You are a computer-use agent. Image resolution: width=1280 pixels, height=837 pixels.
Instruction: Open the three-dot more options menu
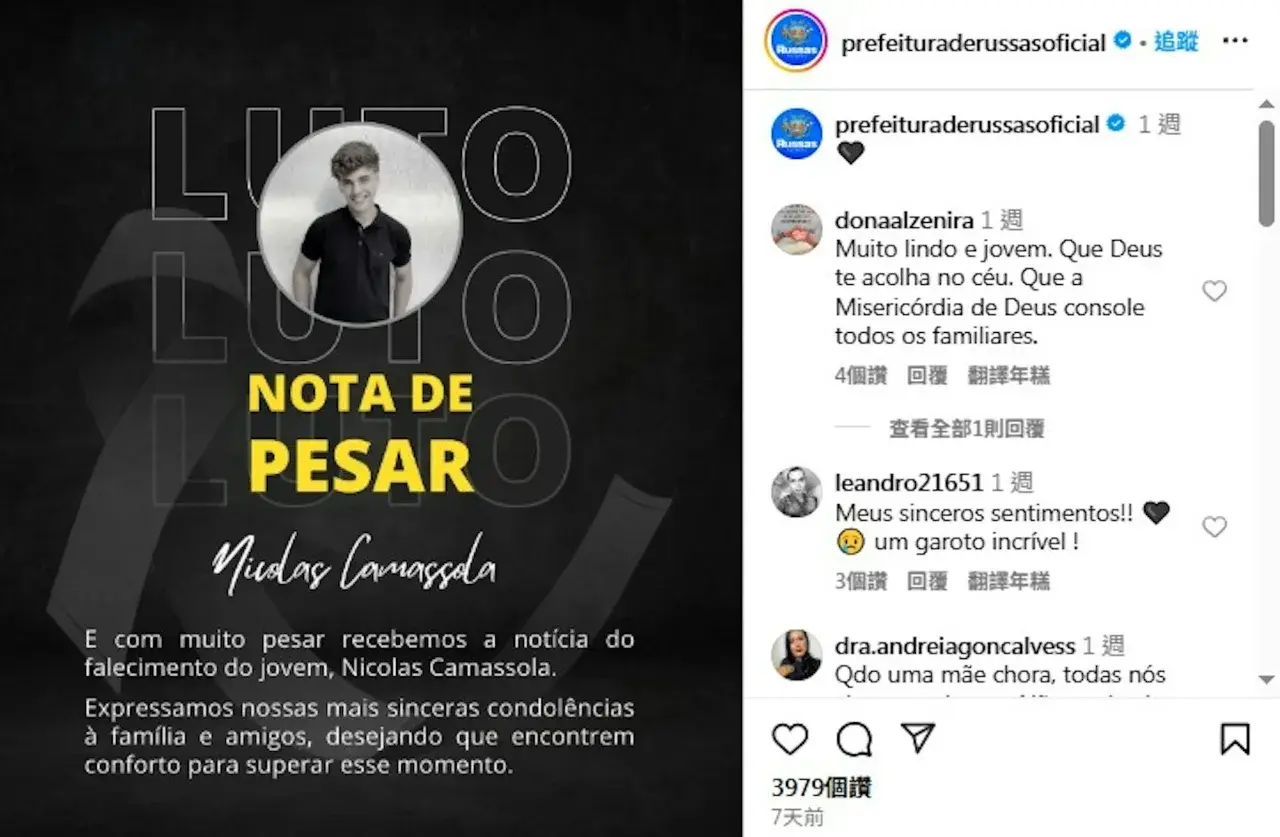(x=1236, y=41)
